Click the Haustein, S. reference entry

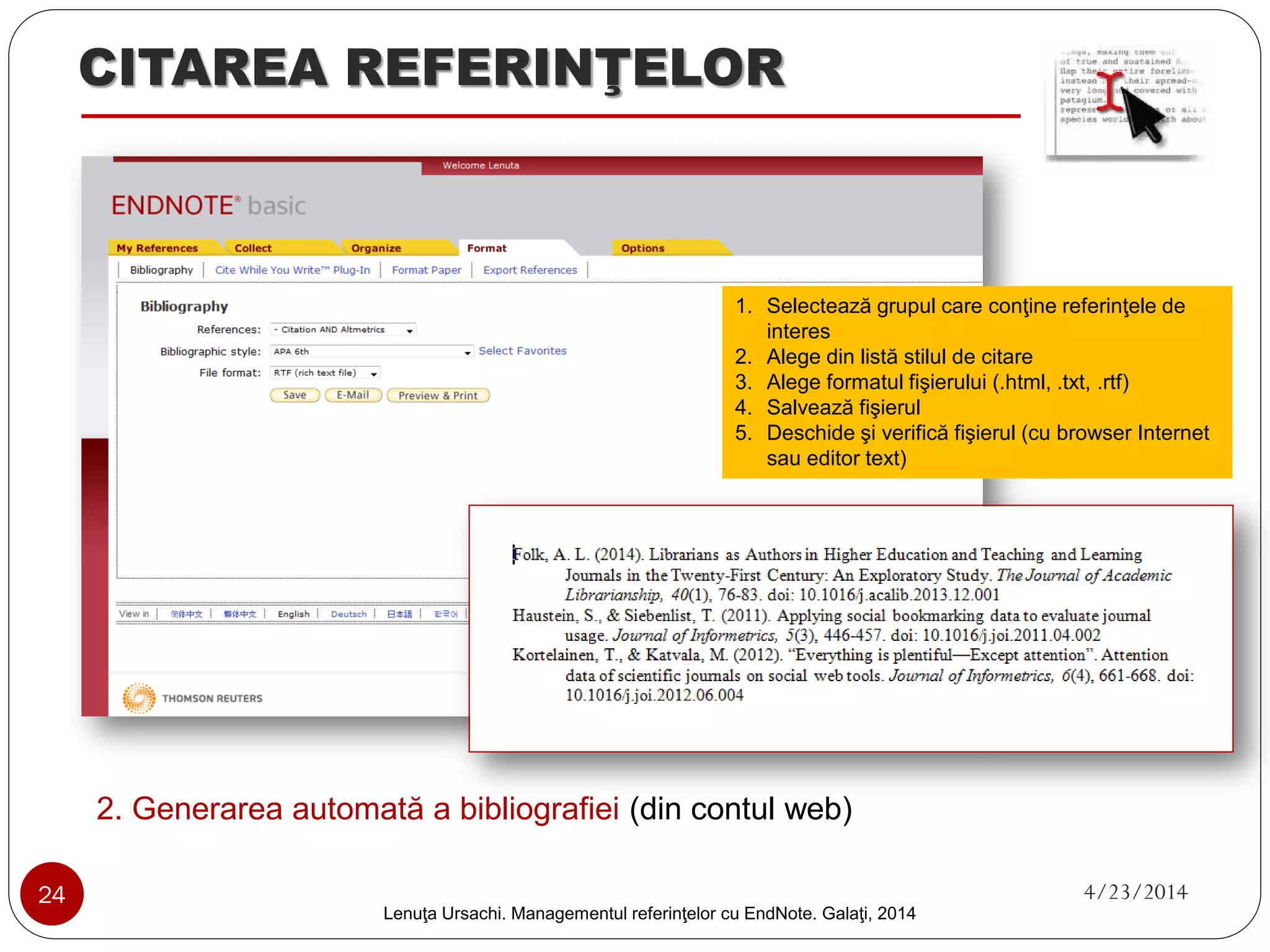click(x=832, y=625)
